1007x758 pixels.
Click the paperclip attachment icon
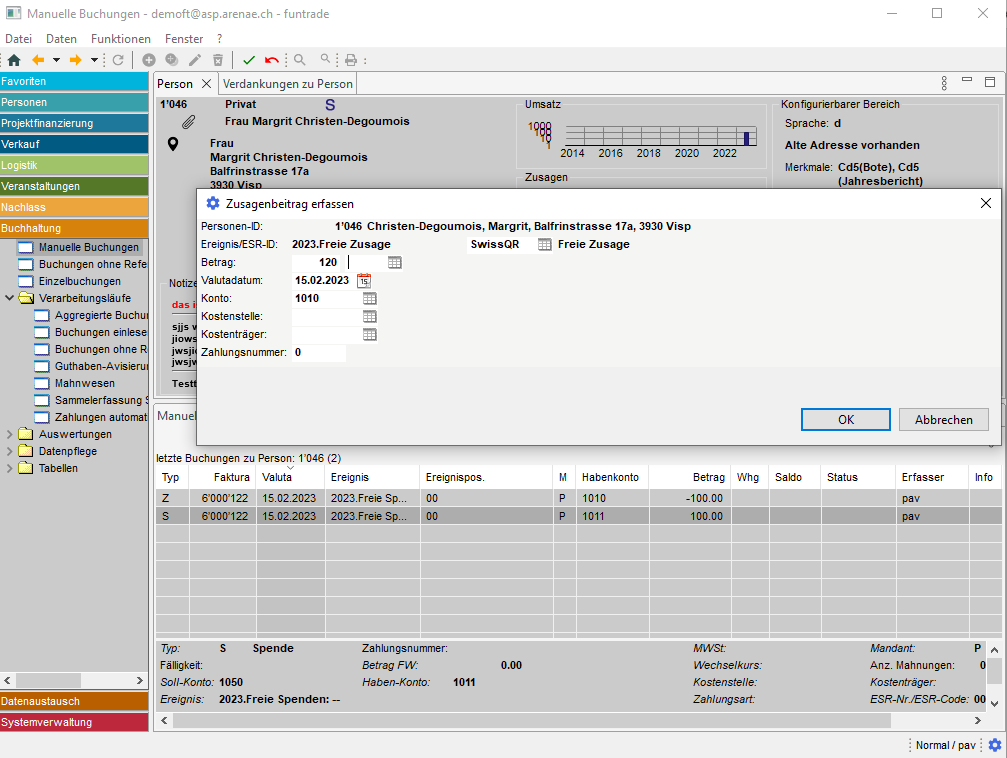(187, 122)
